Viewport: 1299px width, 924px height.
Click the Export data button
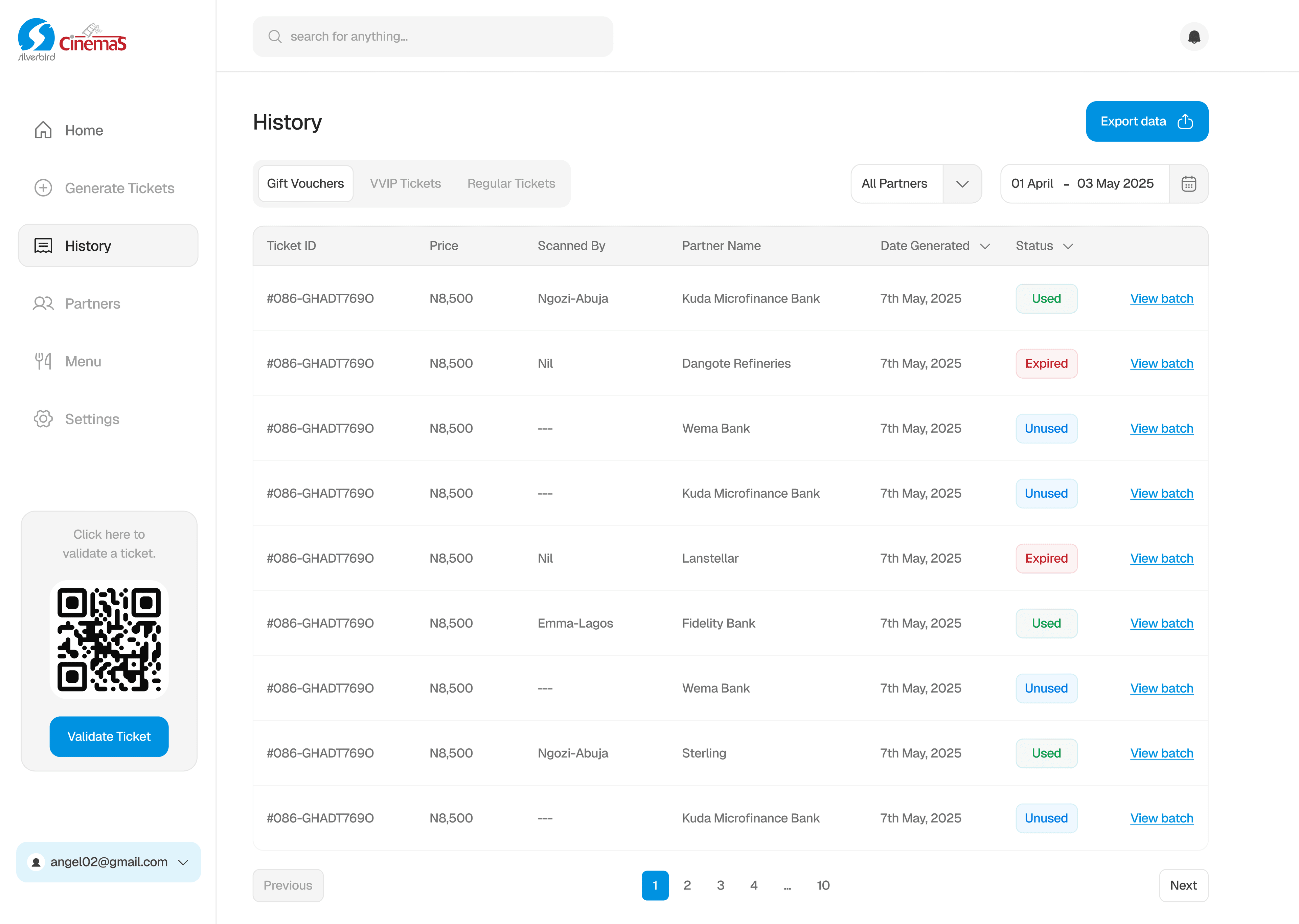click(x=1147, y=121)
